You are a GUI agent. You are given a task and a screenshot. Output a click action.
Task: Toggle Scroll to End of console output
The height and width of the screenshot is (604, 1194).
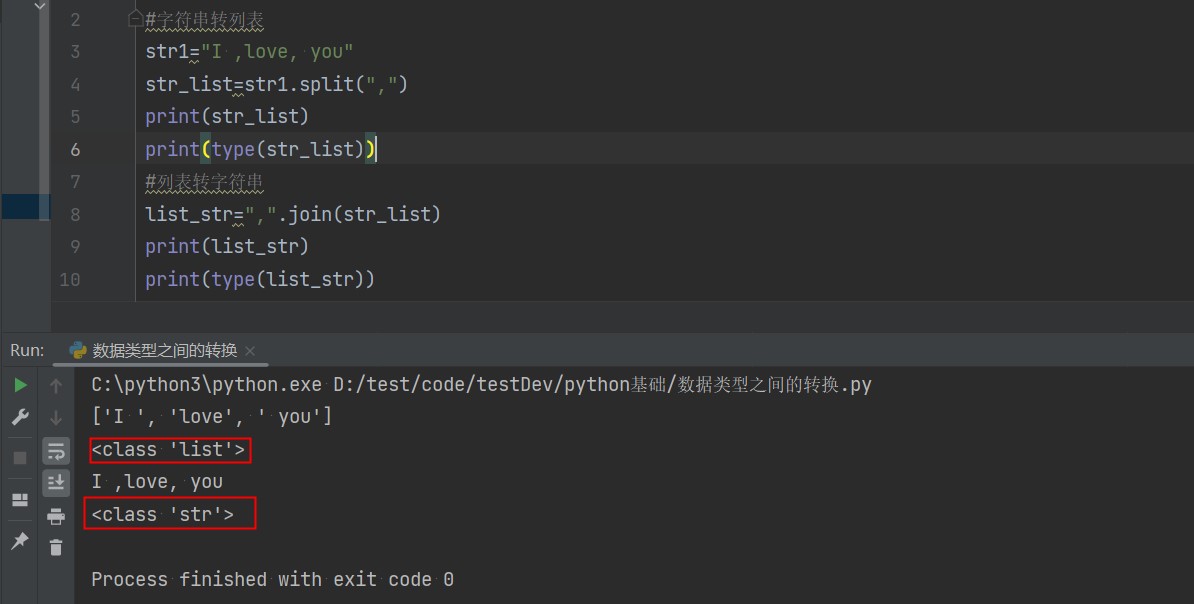(56, 483)
